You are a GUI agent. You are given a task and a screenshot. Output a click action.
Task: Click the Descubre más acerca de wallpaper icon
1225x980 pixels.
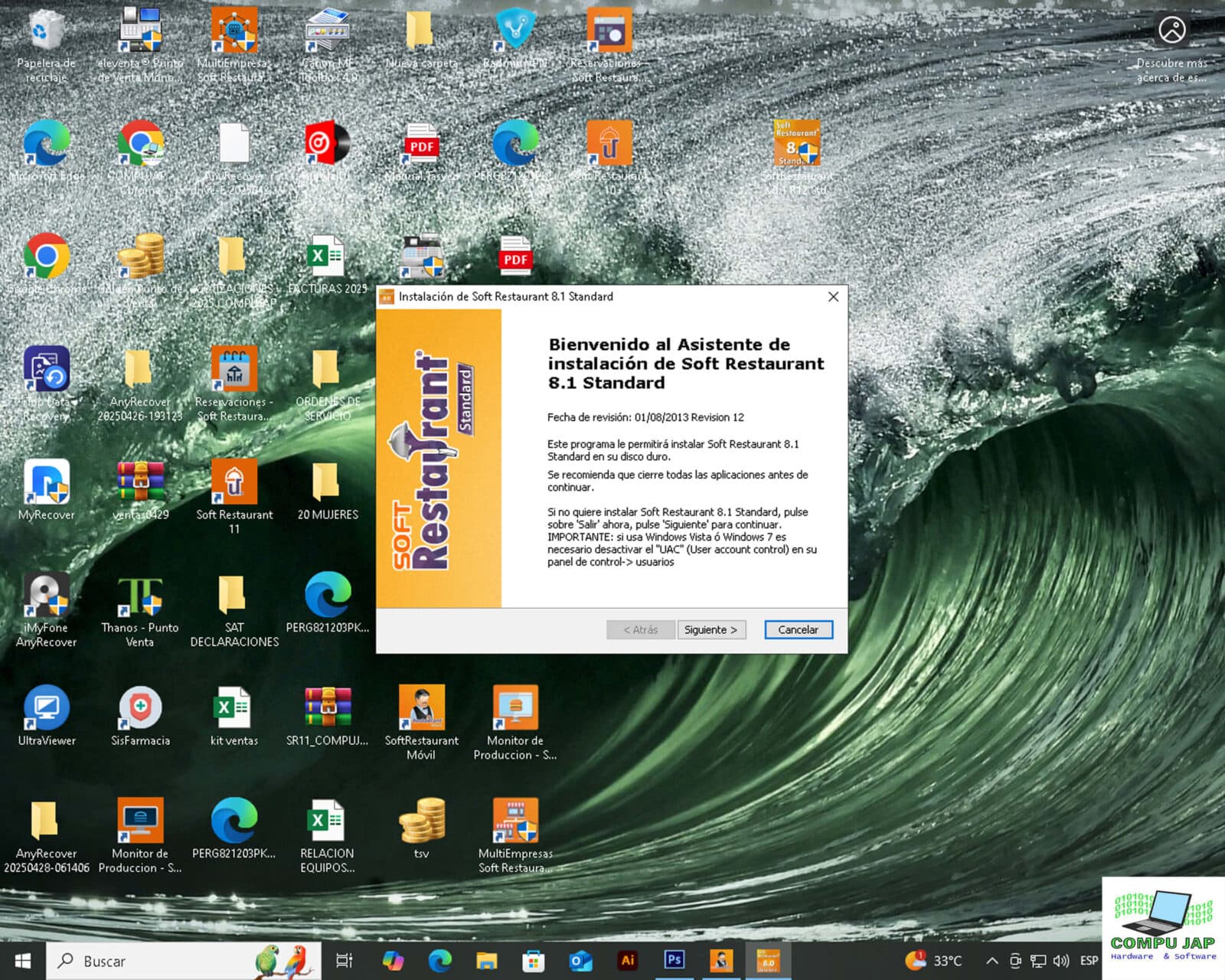point(1171,31)
